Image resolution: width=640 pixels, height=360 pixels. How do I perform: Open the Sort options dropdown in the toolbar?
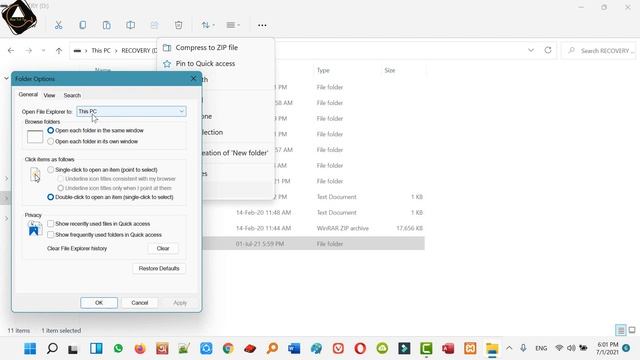[x=208, y=25]
